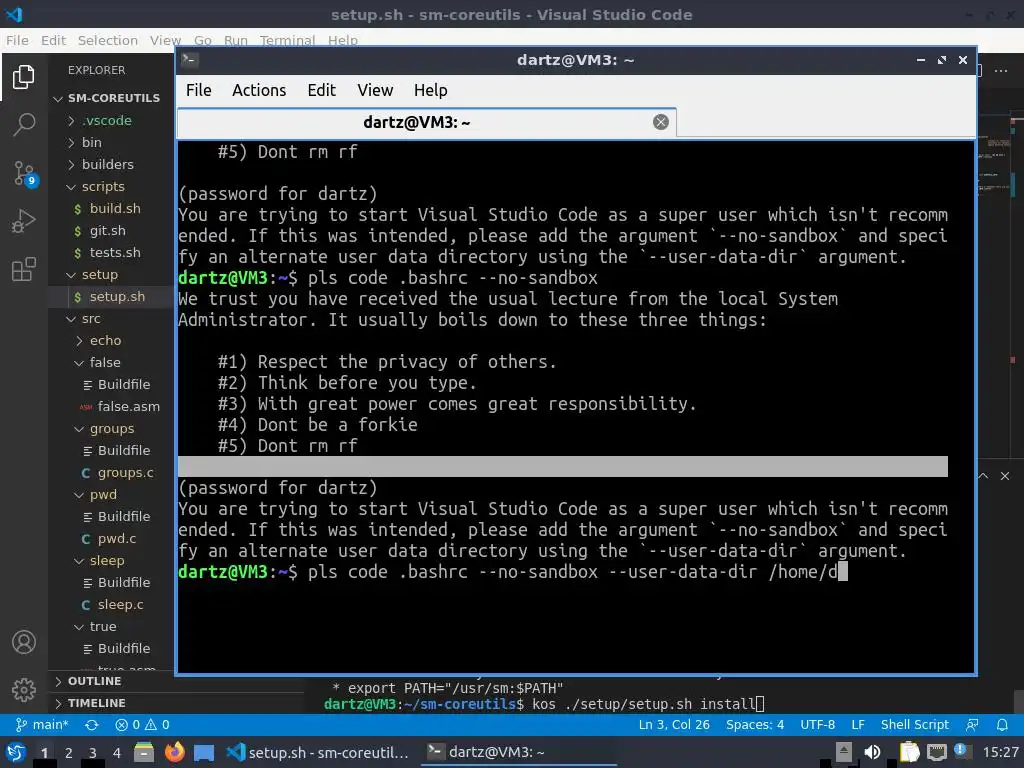Open the Run and Debug view

coord(24,221)
